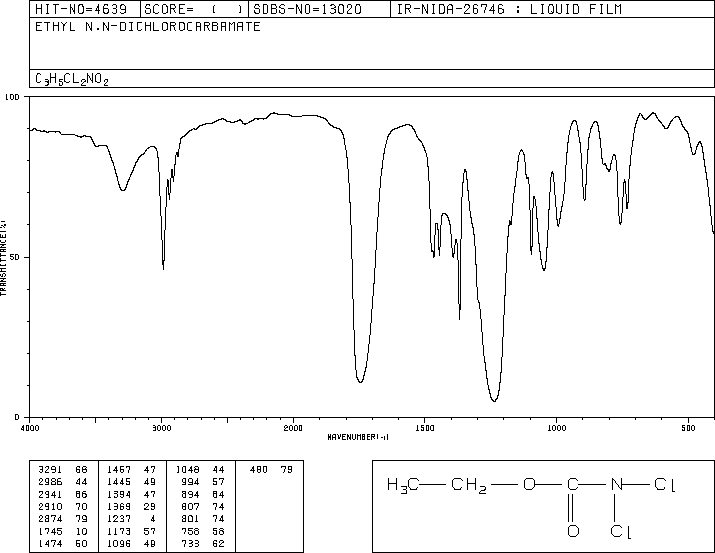Click the 1000 wavenumber axis tick label
Screen dimensions: 715x553
pos(556,428)
